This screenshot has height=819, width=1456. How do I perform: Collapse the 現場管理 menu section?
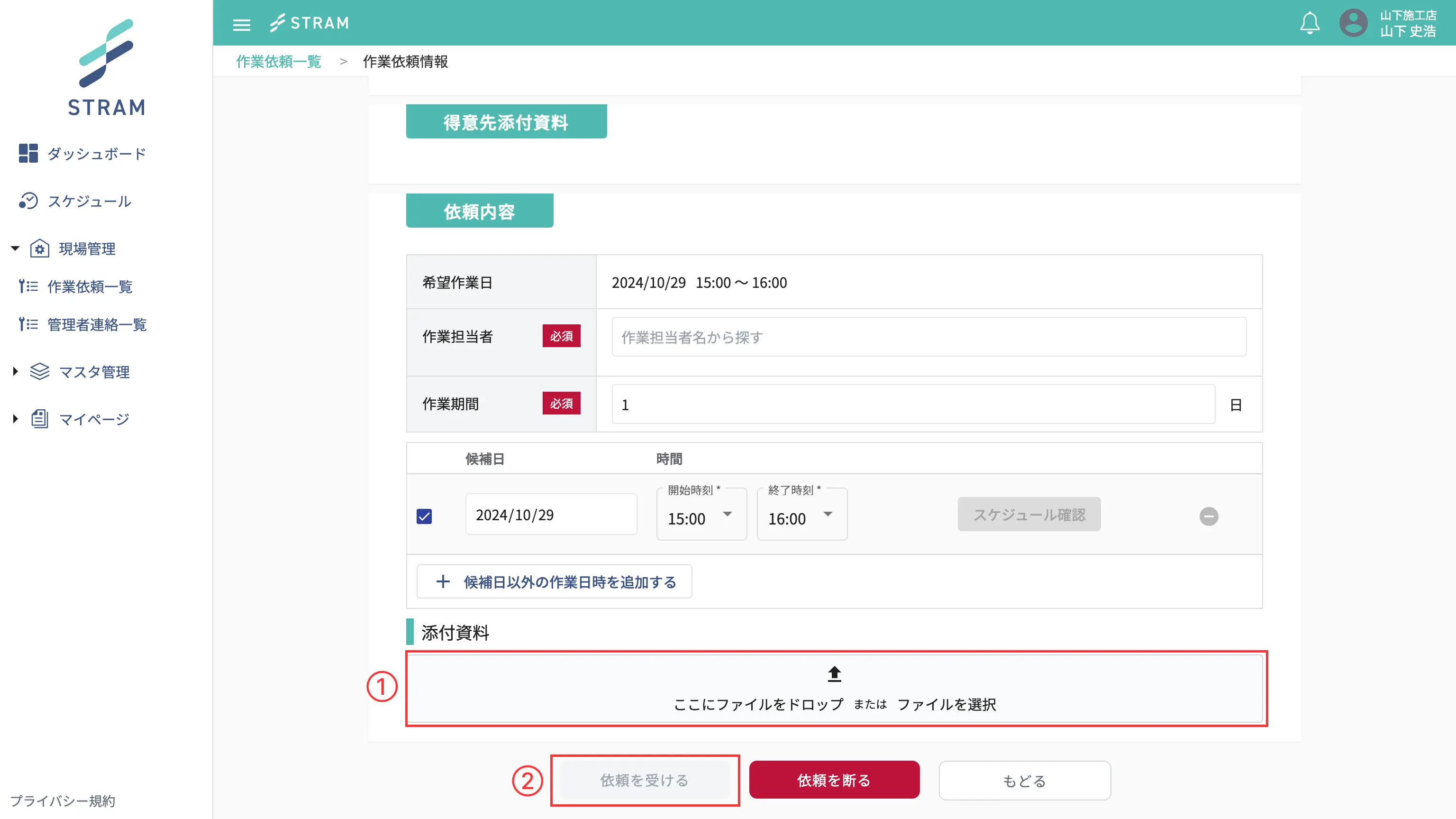15,248
